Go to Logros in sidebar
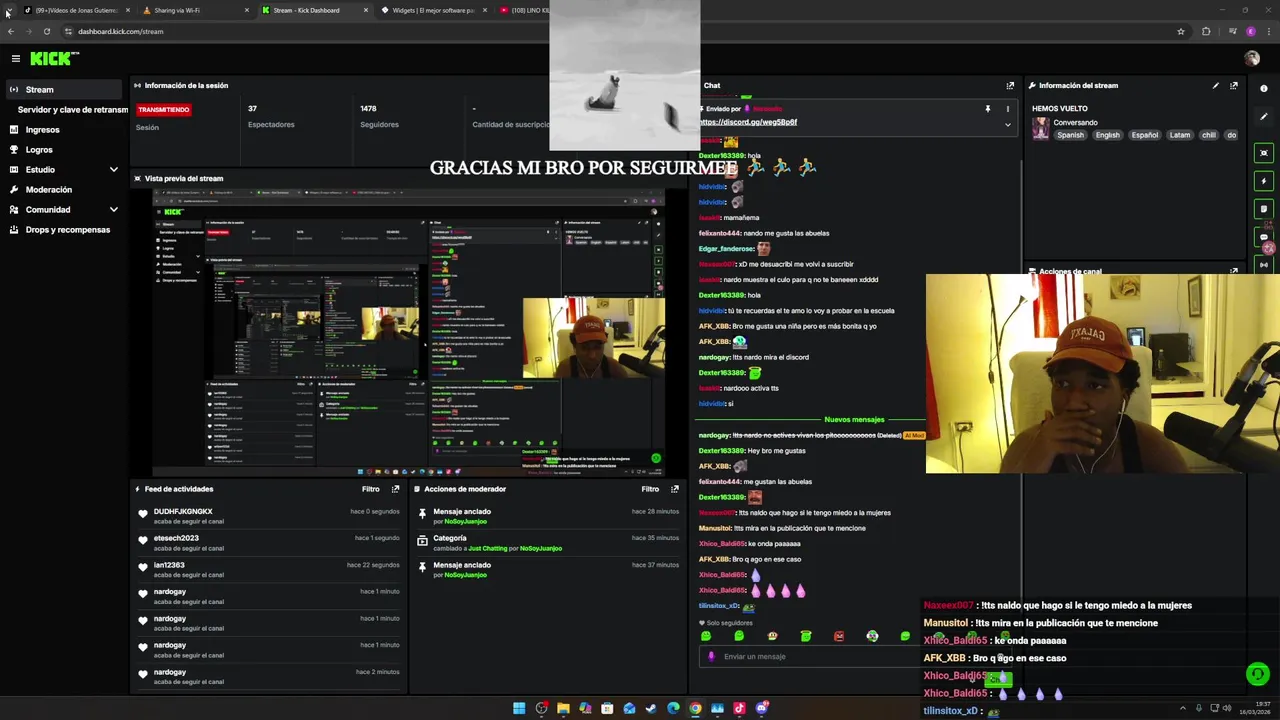Viewport: 1280px width, 720px height. [x=39, y=149]
